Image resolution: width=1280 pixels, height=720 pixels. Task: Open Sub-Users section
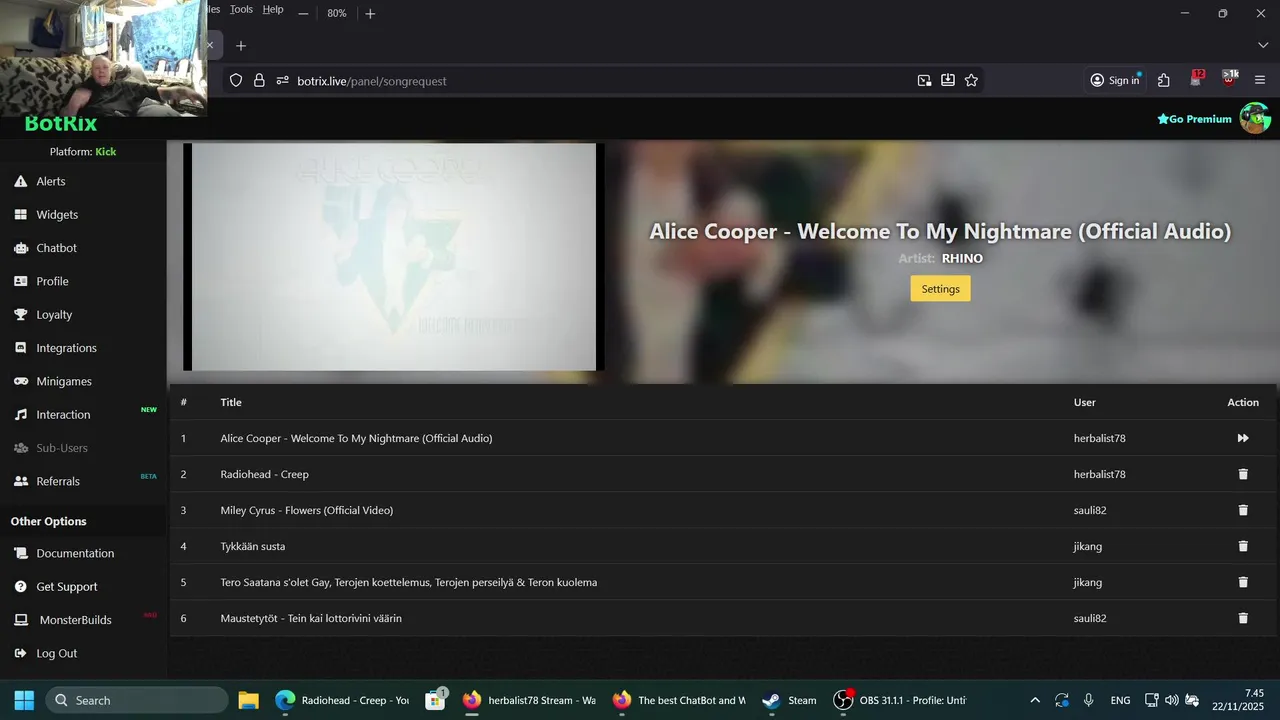click(62, 448)
